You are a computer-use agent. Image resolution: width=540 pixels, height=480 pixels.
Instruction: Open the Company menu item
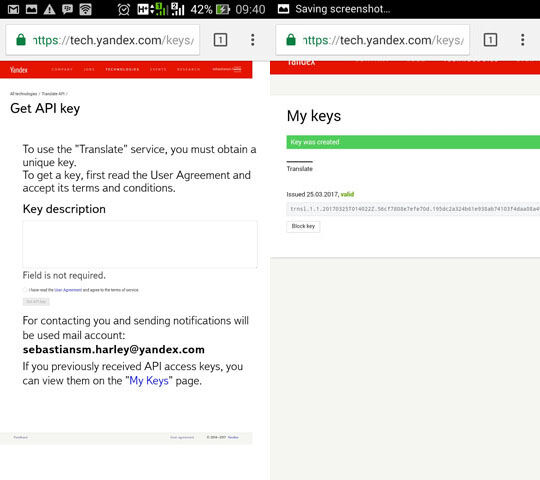[62, 70]
